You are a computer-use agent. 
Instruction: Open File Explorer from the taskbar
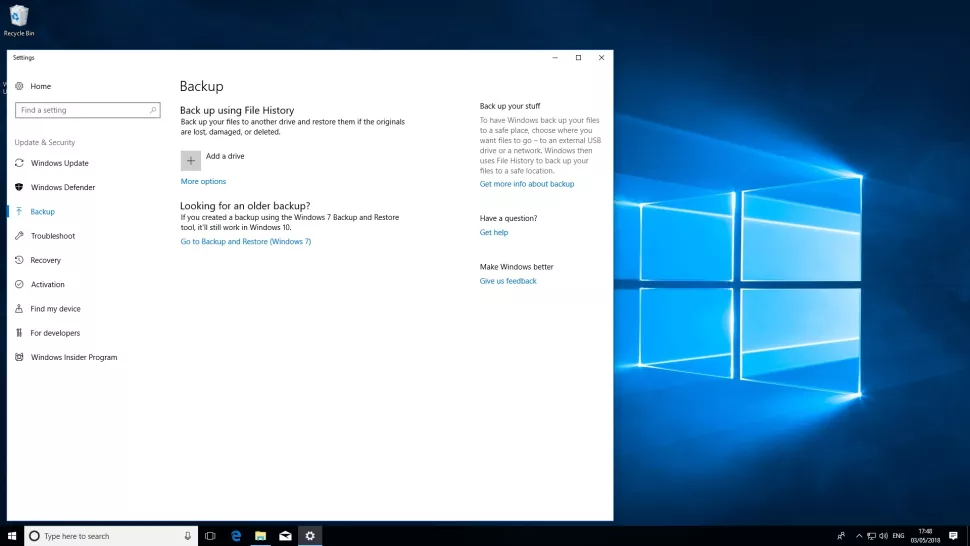click(x=260, y=536)
